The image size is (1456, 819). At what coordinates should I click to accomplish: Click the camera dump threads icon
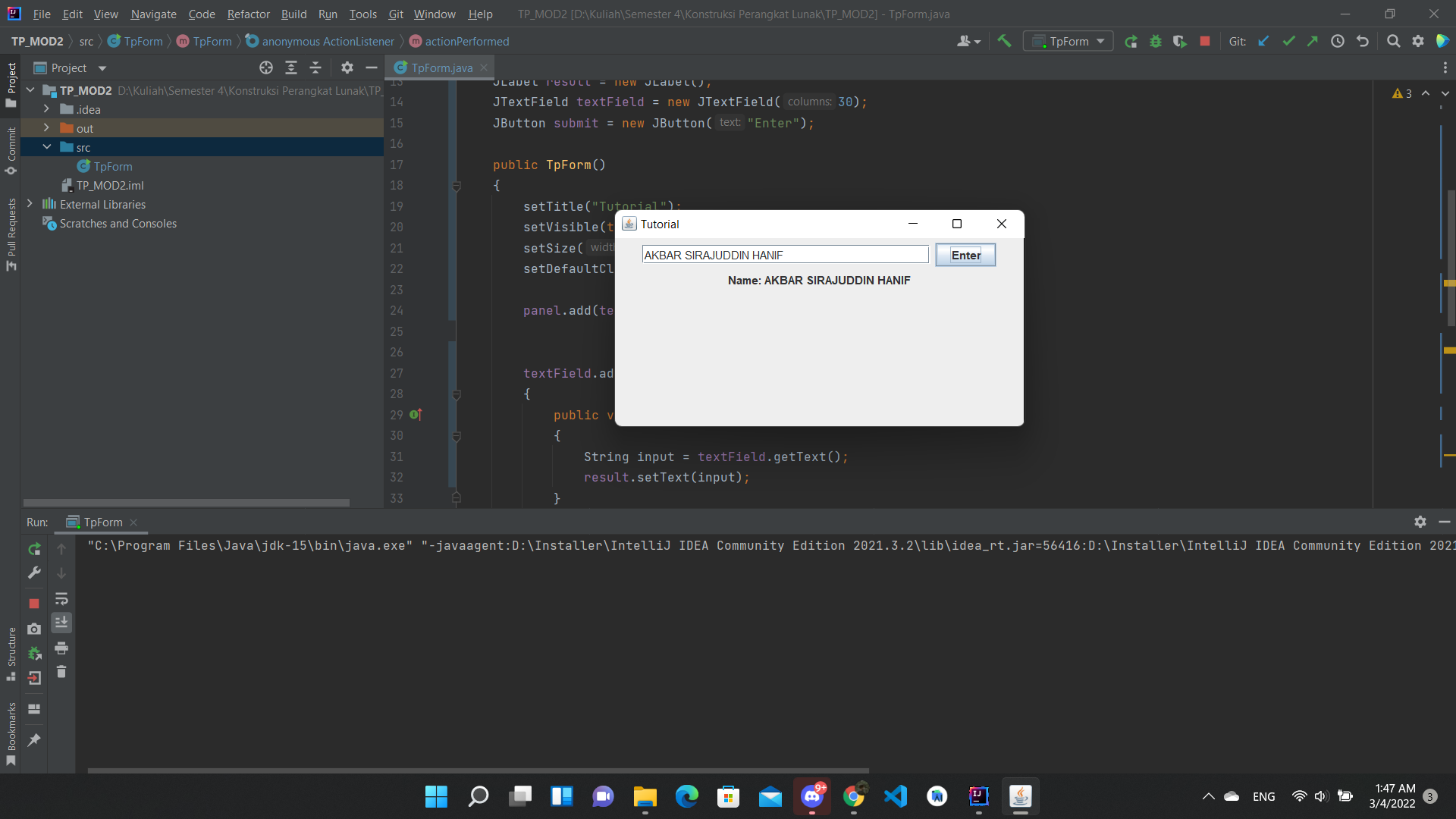coord(34,629)
